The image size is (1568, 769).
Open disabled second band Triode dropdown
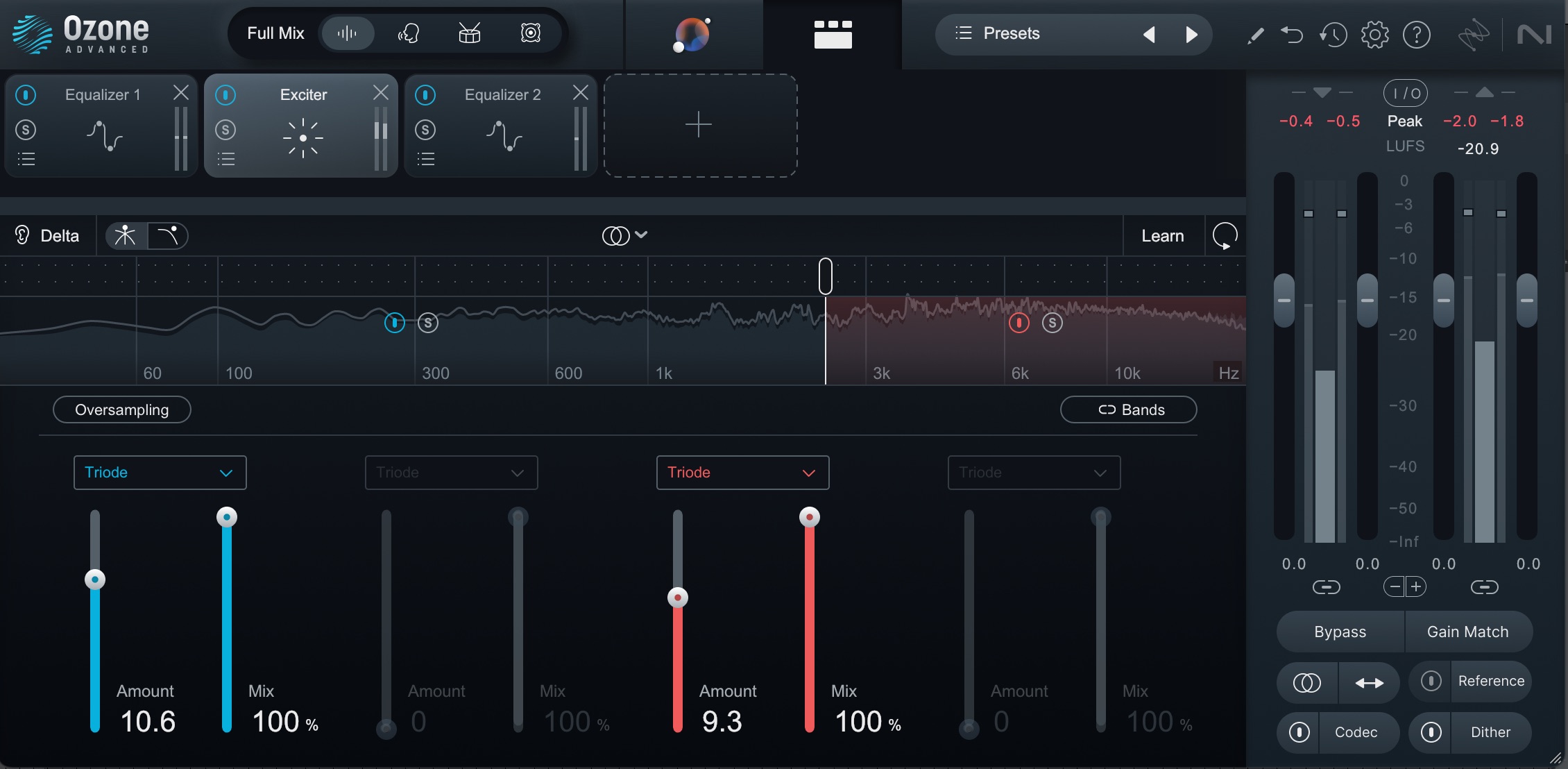(452, 473)
